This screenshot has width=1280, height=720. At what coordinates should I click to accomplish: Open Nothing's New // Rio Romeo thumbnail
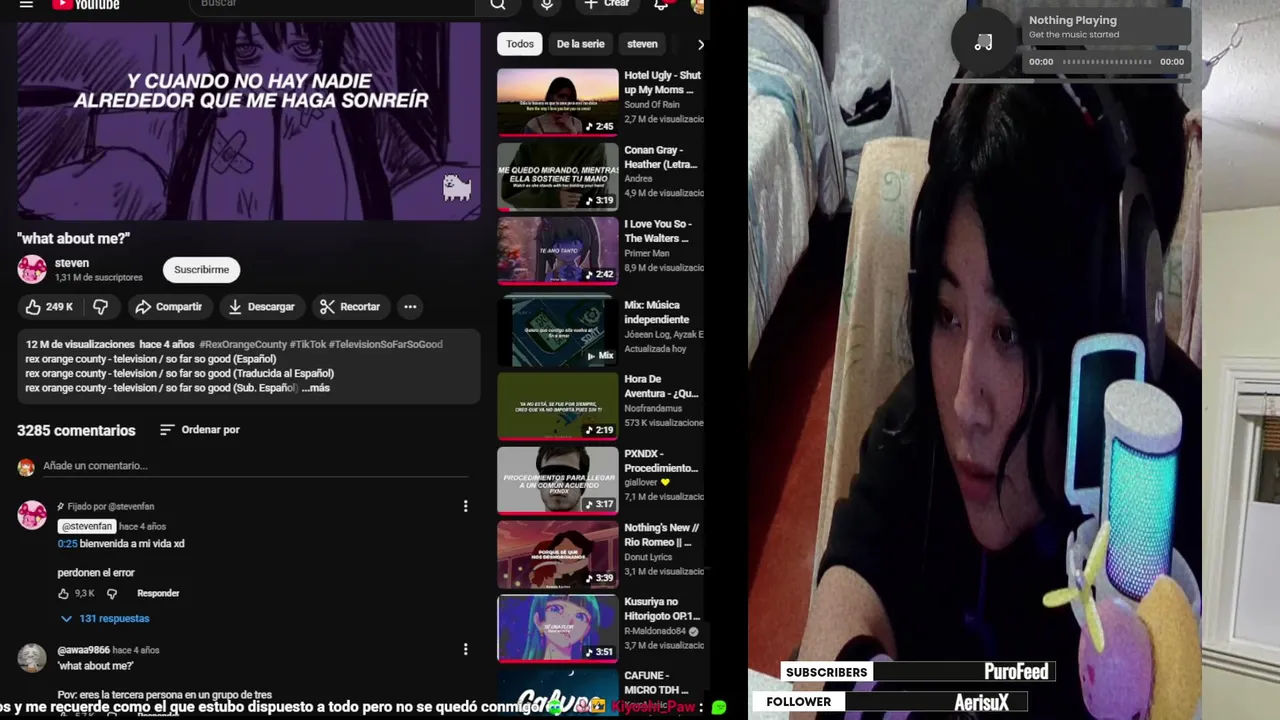click(558, 554)
